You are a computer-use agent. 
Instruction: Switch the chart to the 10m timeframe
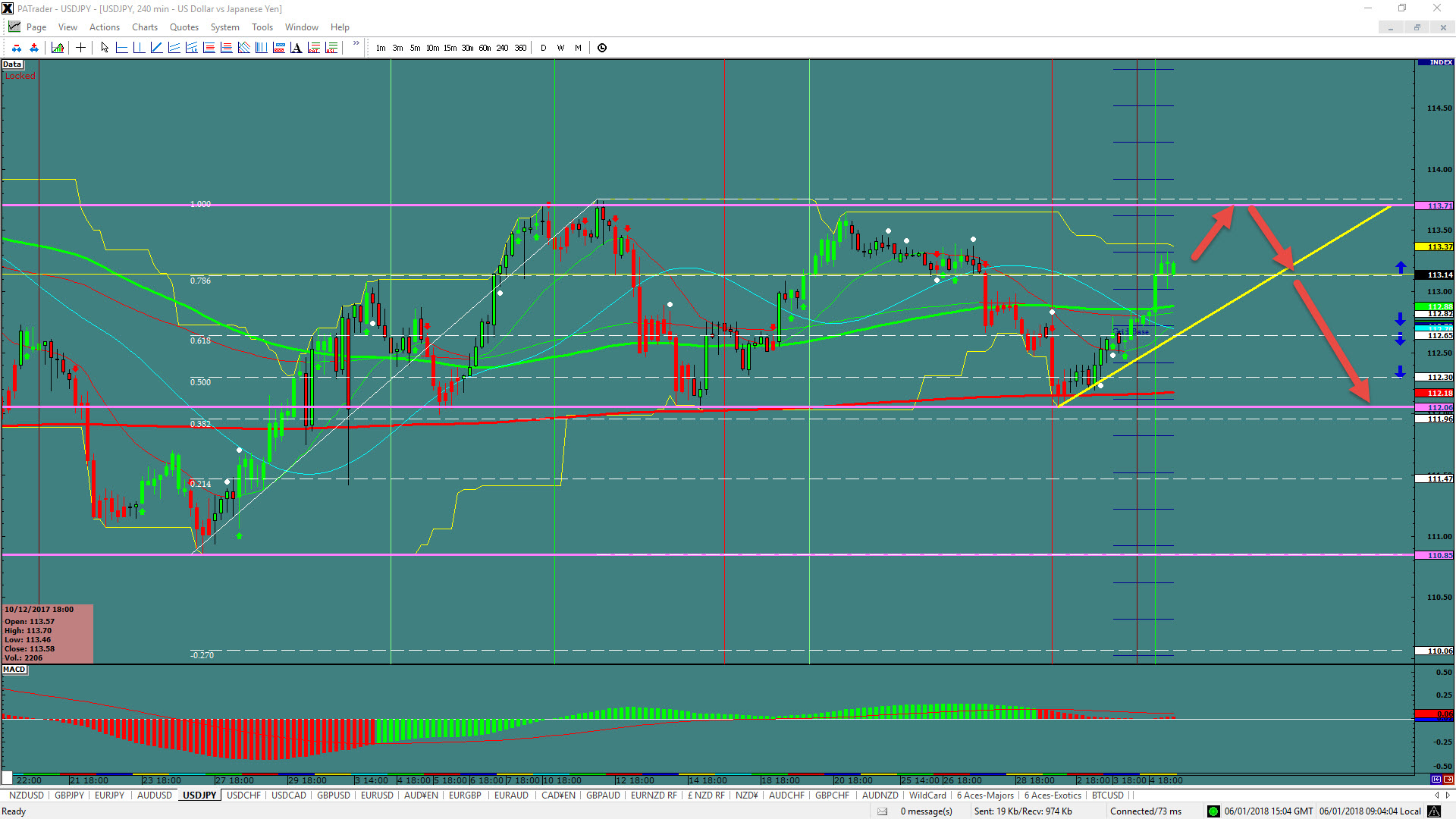click(432, 48)
